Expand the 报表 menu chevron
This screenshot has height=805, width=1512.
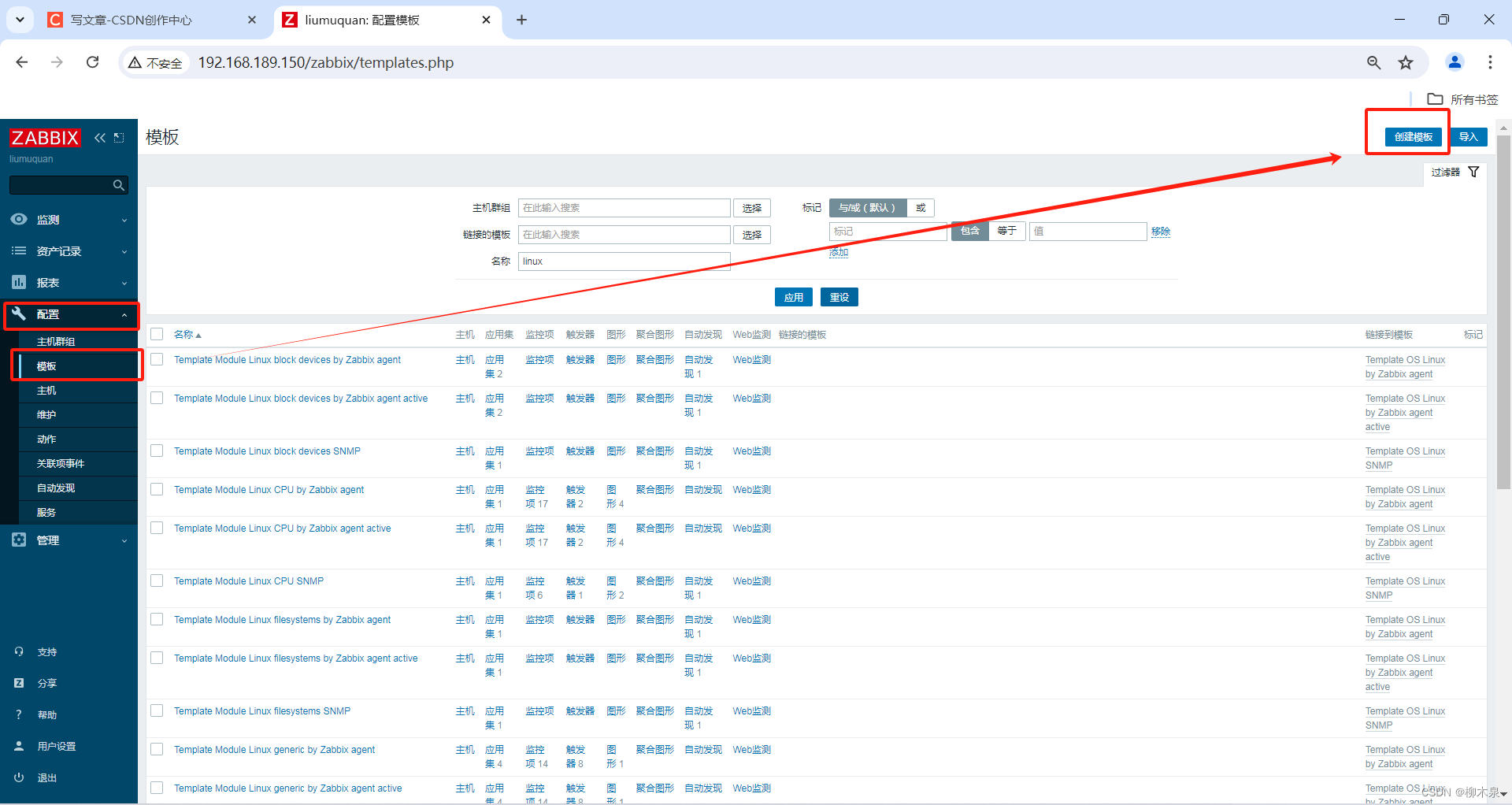124,284
